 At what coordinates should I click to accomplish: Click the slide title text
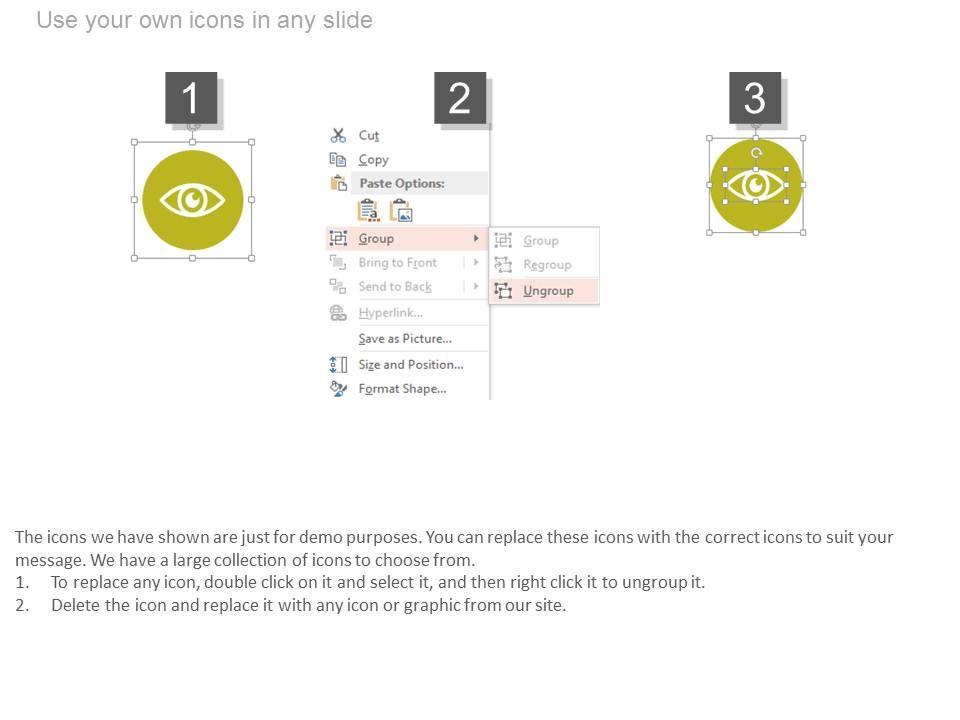(204, 20)
